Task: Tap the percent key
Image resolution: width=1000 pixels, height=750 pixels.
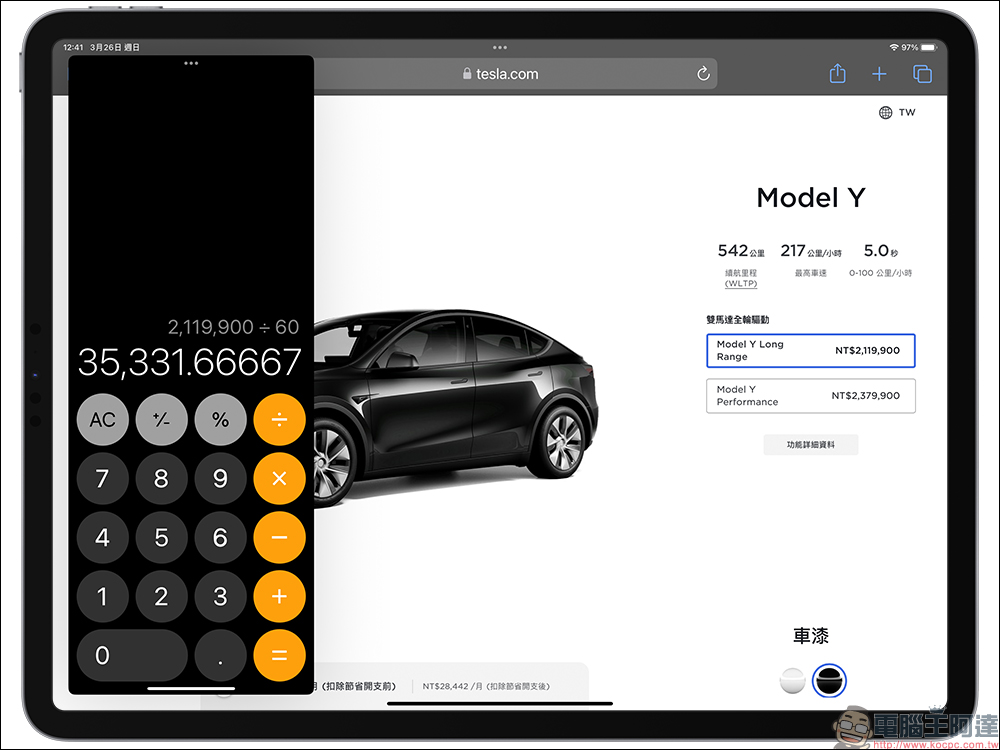Action: (x=220, y=420)
